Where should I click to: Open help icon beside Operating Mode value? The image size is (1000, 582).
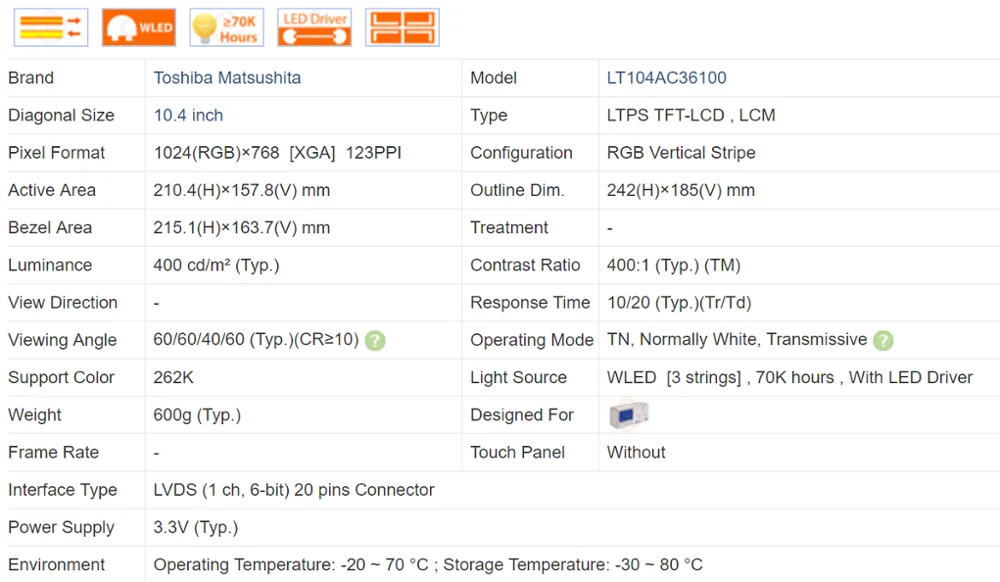pyautogui.click(x=883, y=340)
